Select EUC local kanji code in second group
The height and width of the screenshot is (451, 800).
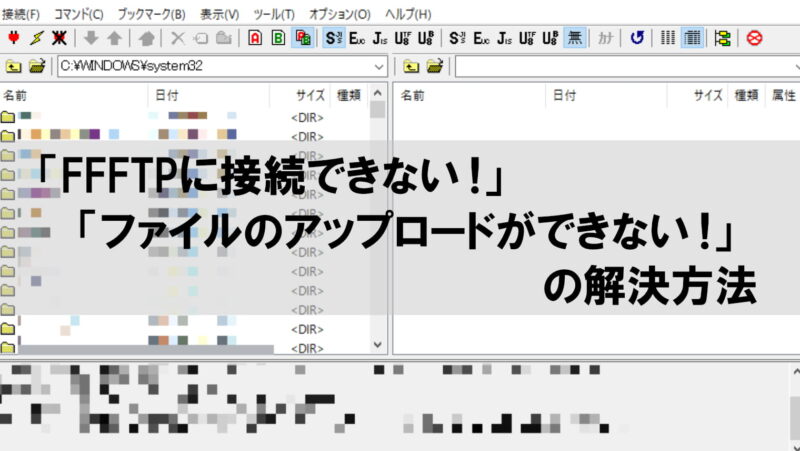[x=481, y=38]
